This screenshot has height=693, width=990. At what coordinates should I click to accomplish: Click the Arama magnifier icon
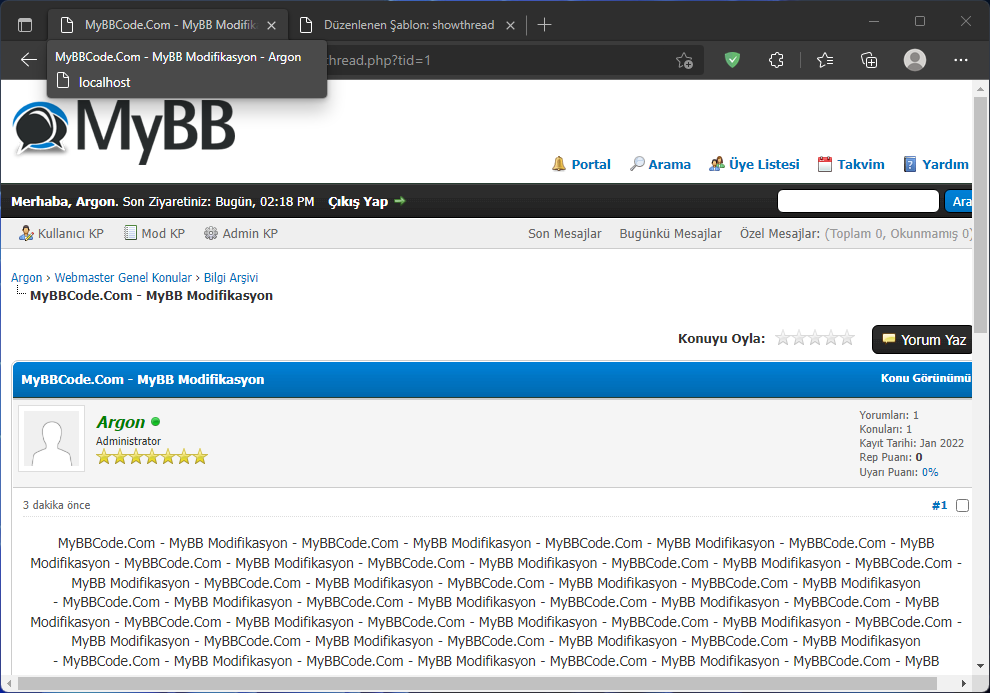click(637, 164)
